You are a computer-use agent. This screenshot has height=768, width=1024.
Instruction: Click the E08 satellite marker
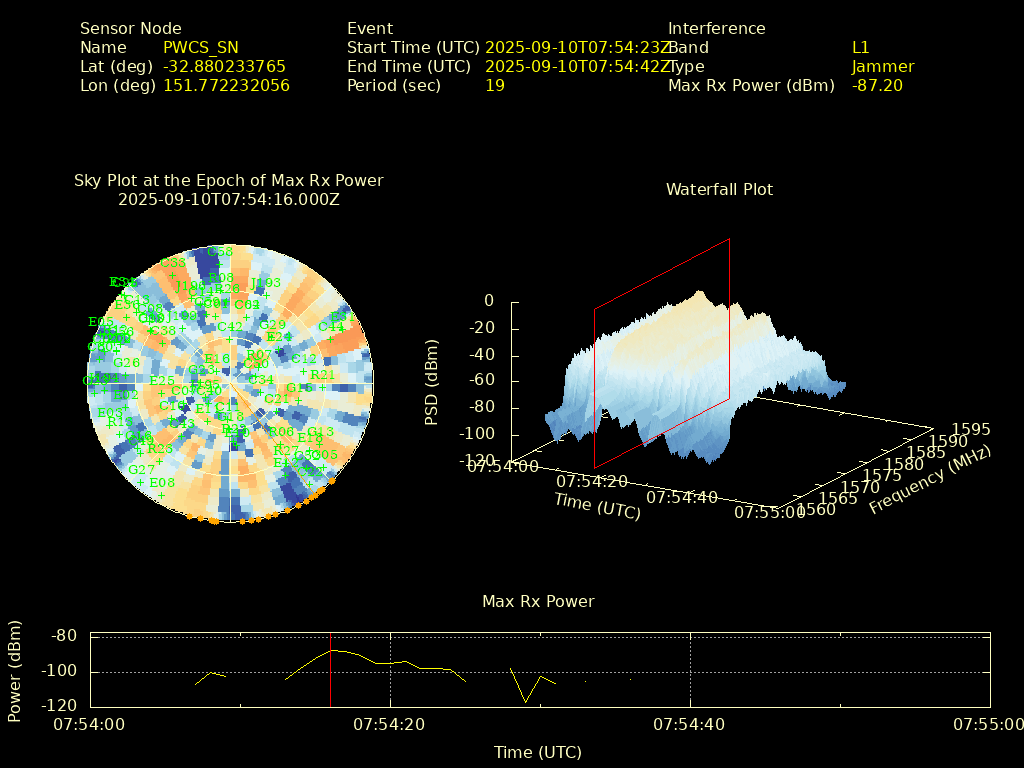pyautogui.click(x=161, y=494)
